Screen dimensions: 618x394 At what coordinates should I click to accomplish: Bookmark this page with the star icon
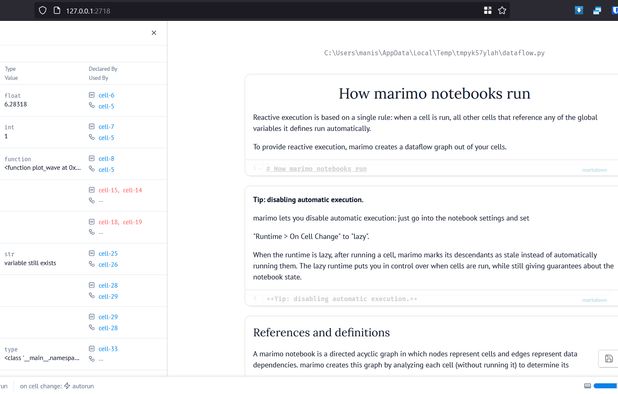(x=502, y=10)
